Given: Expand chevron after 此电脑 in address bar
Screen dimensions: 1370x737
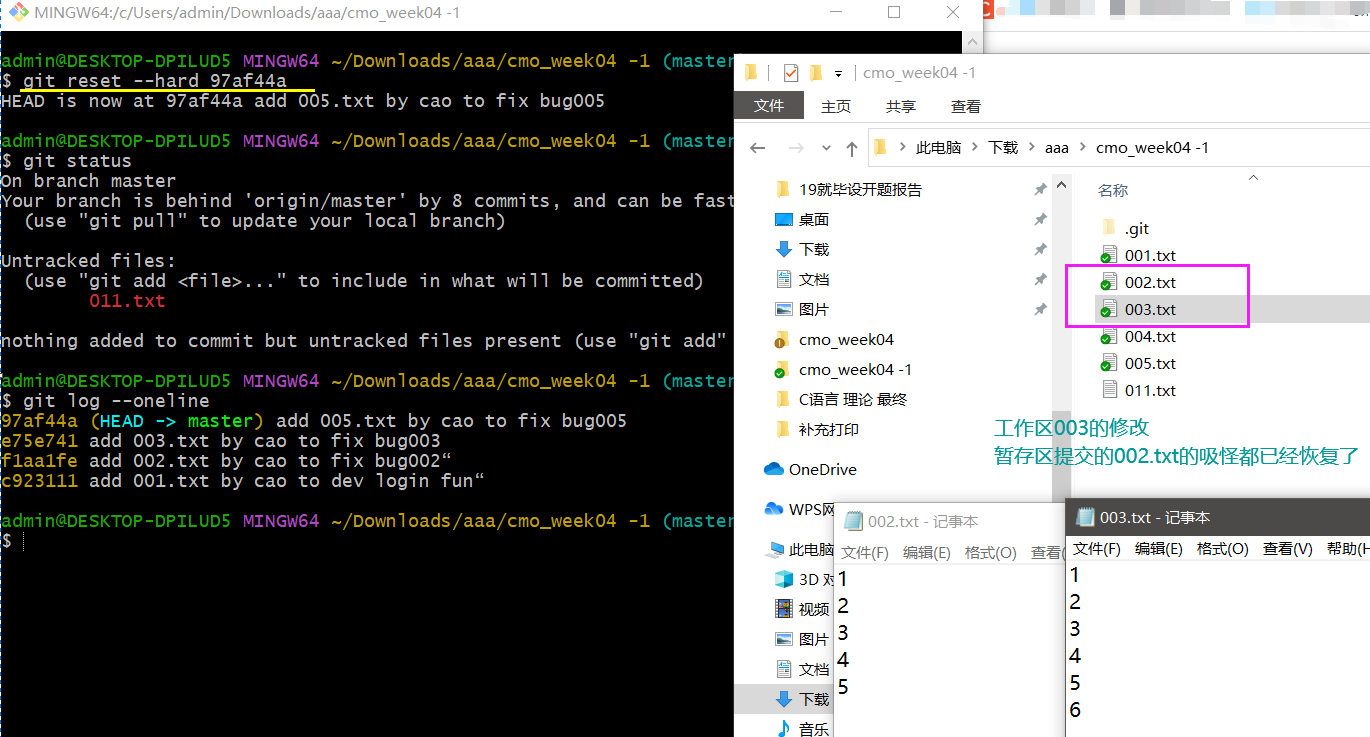Looking at the screenshot, I should tap(975, 148).
